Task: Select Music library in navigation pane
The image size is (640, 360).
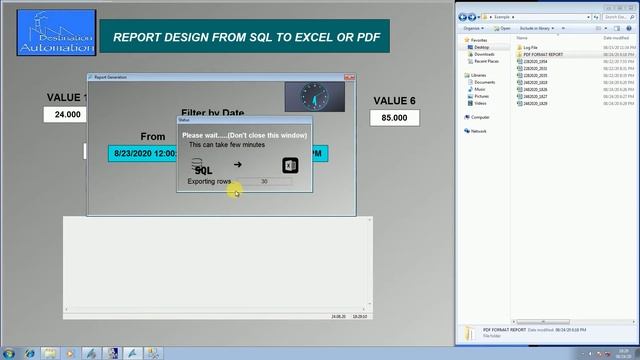Action: coord(480,89)
